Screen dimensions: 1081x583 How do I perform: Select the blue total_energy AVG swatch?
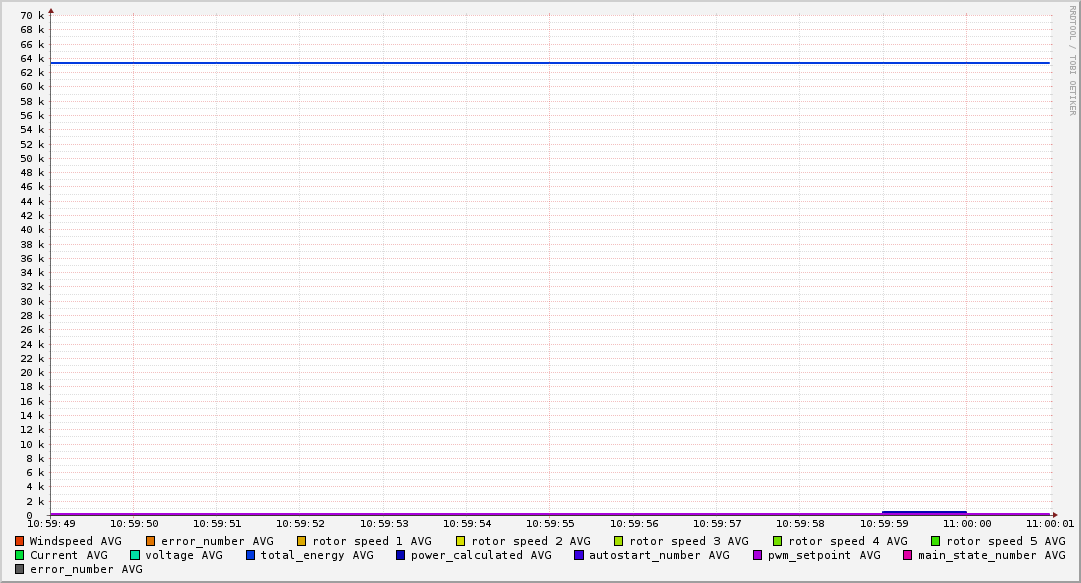tap(251, 555)
